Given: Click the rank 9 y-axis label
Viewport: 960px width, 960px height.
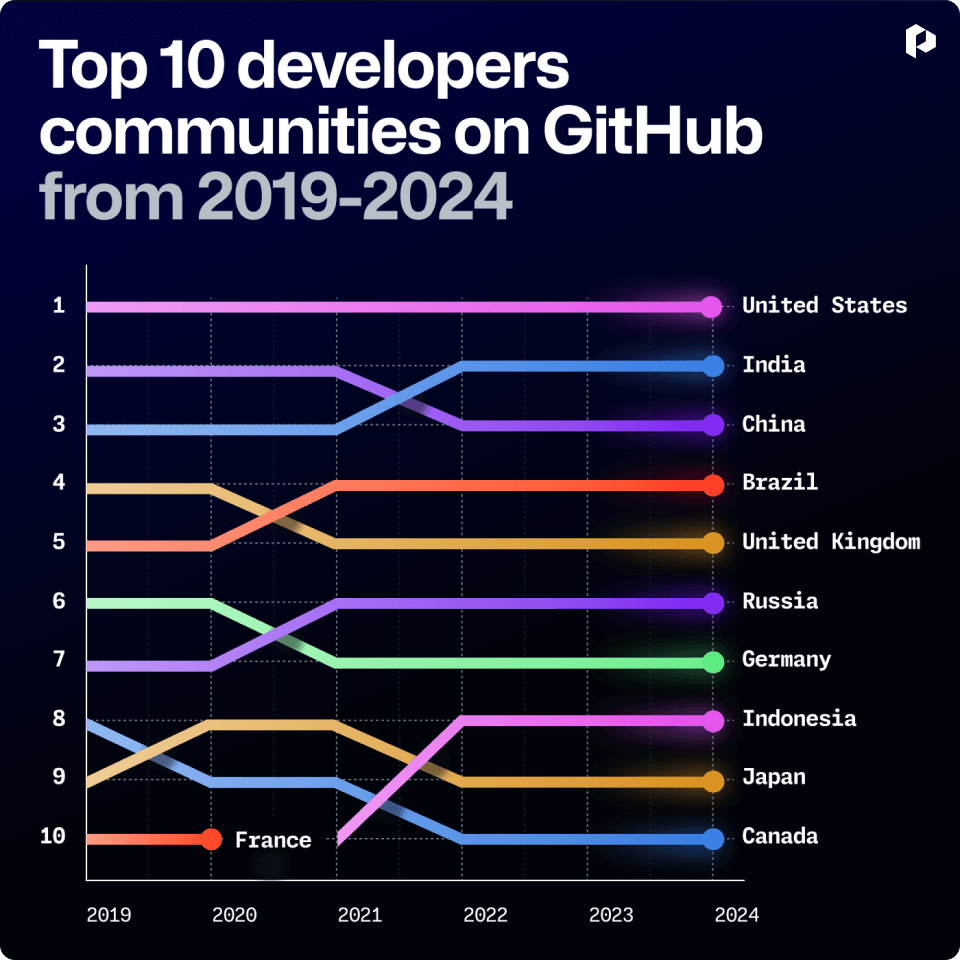Looking at the screenshot, I should tap(59, 777).
